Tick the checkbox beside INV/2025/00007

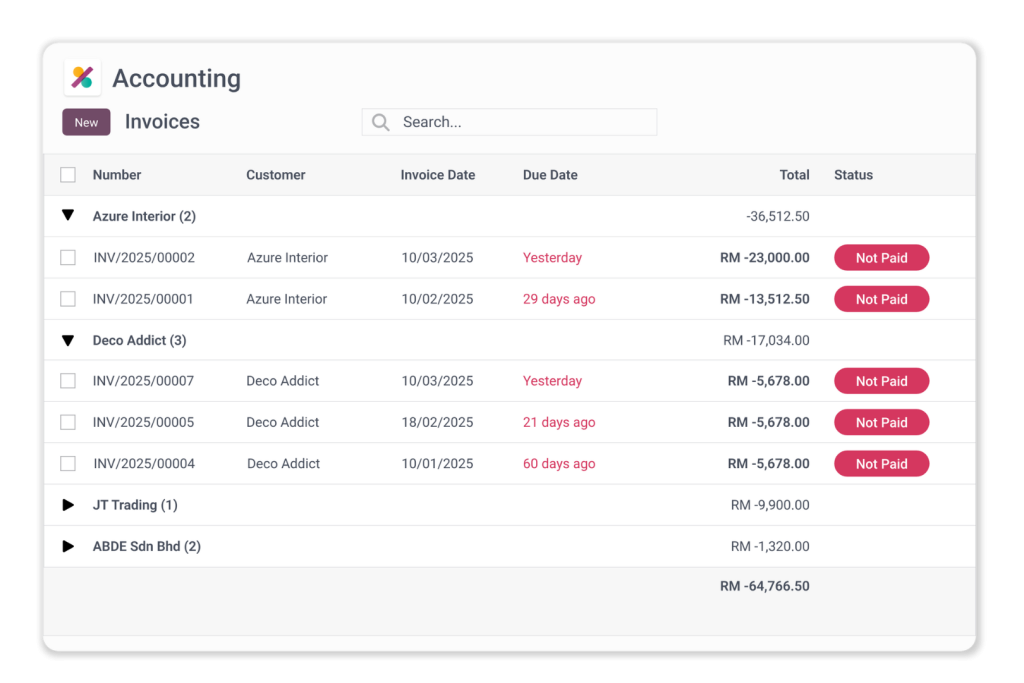68,381
